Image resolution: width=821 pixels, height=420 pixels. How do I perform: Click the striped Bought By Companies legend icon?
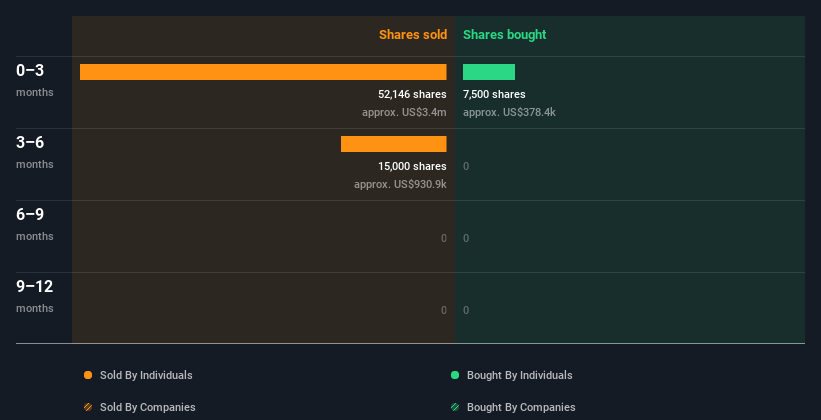(455, 407)
